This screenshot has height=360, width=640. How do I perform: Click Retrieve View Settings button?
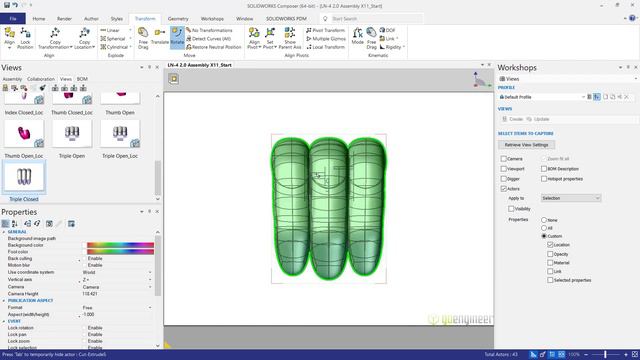[526, 144]
